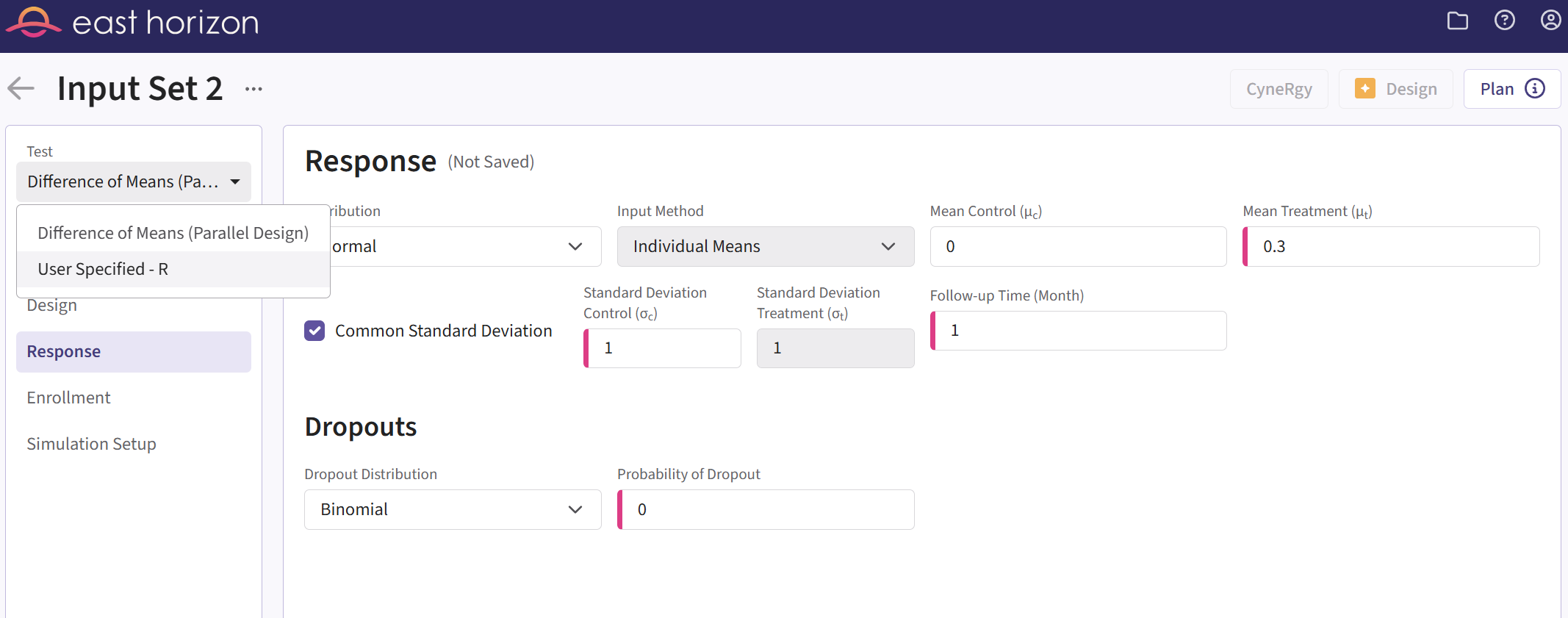This screenshot has height=618, width=1568.
Task: Click the info icon on Plan button
Action: (1535, 89)
